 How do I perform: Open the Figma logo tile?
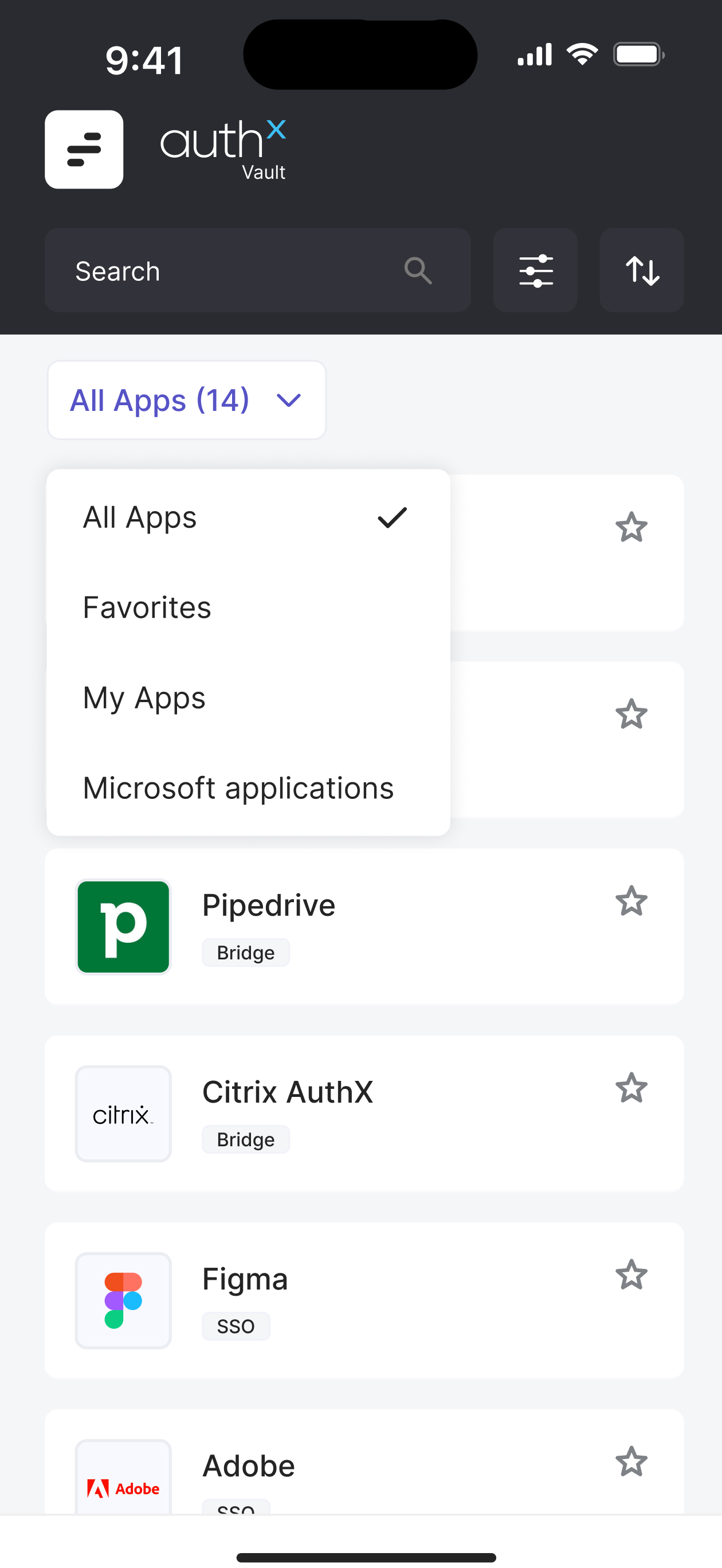coord(124,1300)
